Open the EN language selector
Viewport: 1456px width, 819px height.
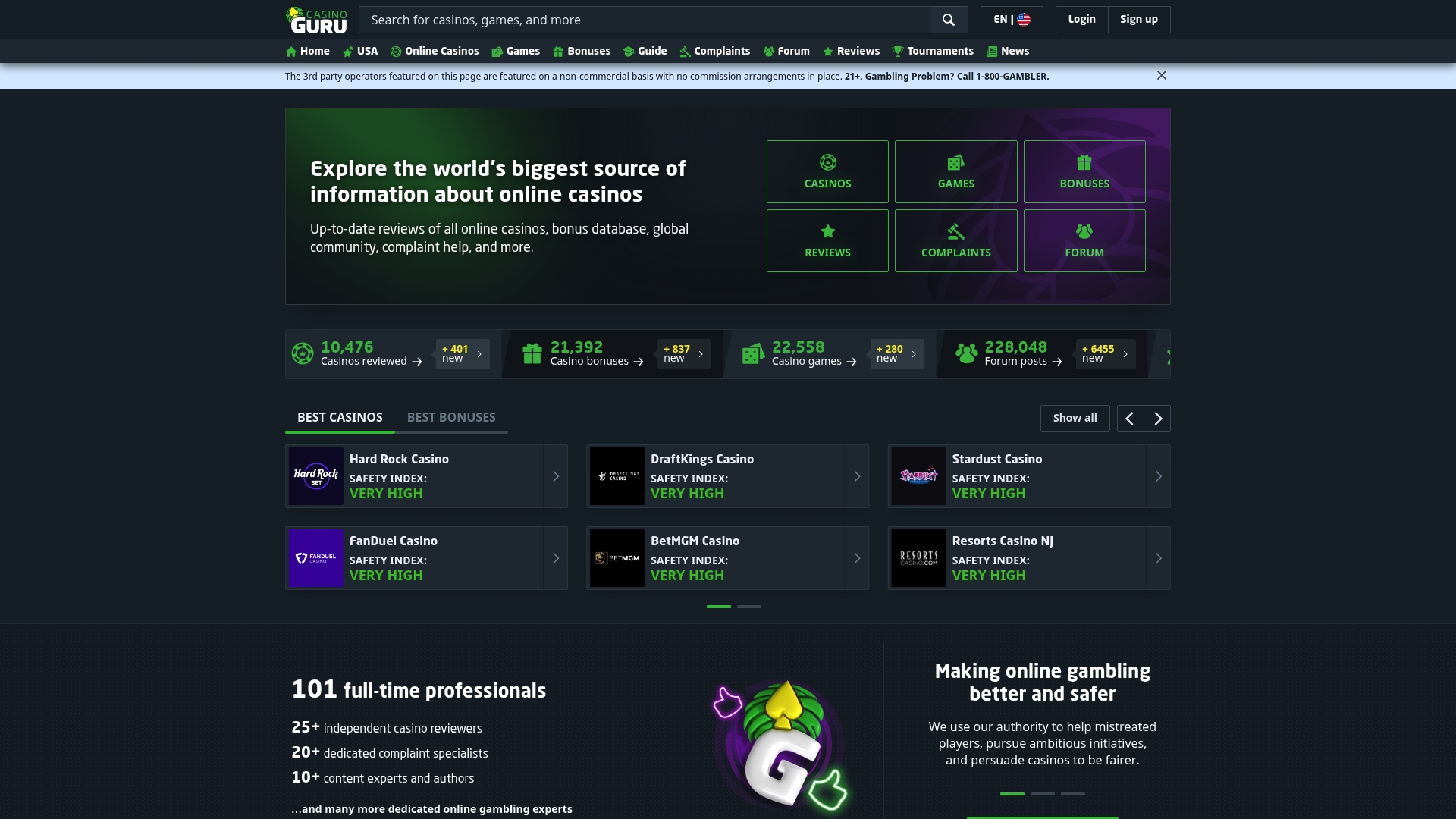(1011, 19)
